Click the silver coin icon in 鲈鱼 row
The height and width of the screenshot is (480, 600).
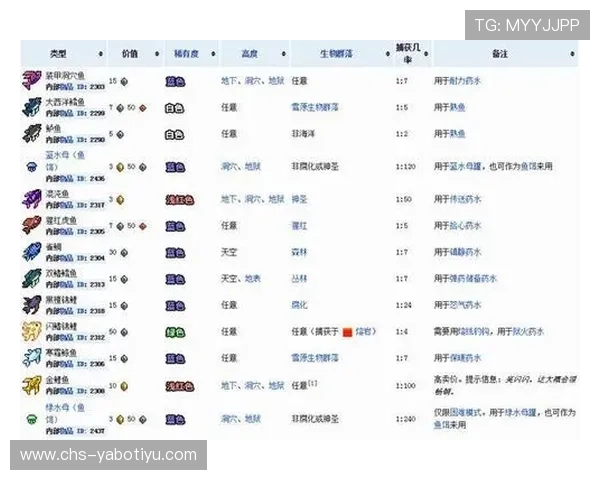(120, 134)
